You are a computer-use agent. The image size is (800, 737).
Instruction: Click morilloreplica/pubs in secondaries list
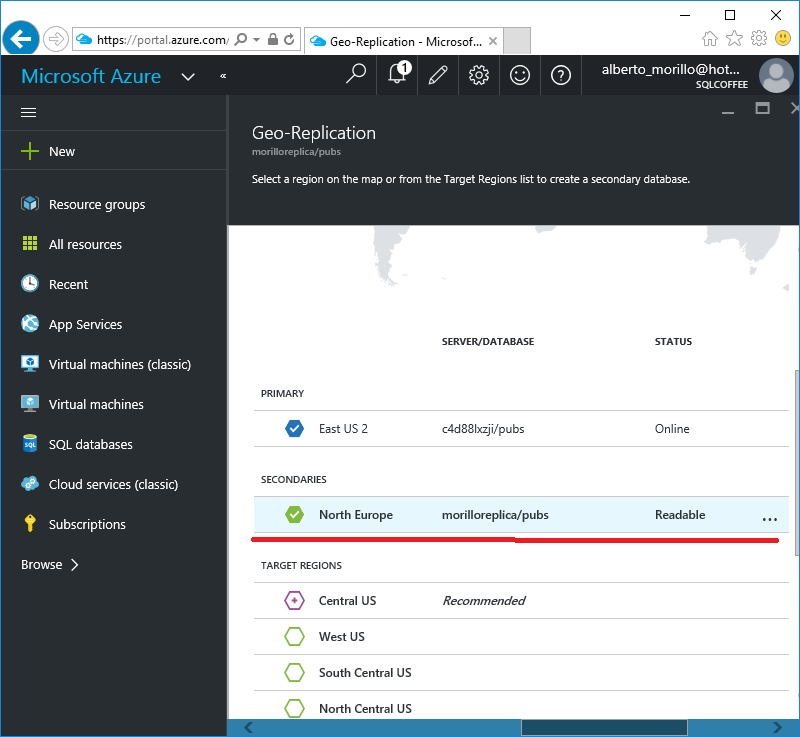495,515
